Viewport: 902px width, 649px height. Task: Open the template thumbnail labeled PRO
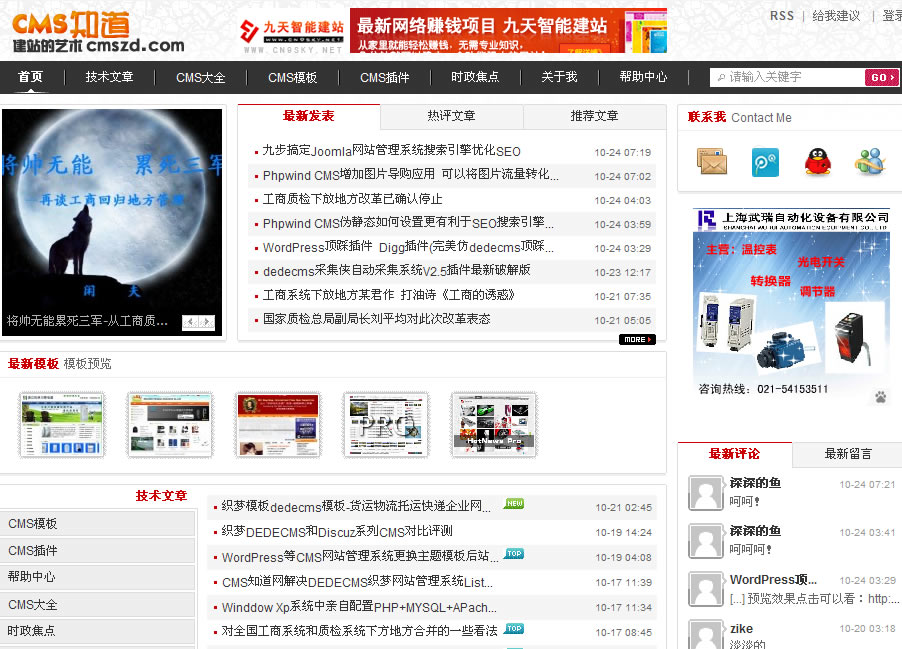(x=386, y=425)
